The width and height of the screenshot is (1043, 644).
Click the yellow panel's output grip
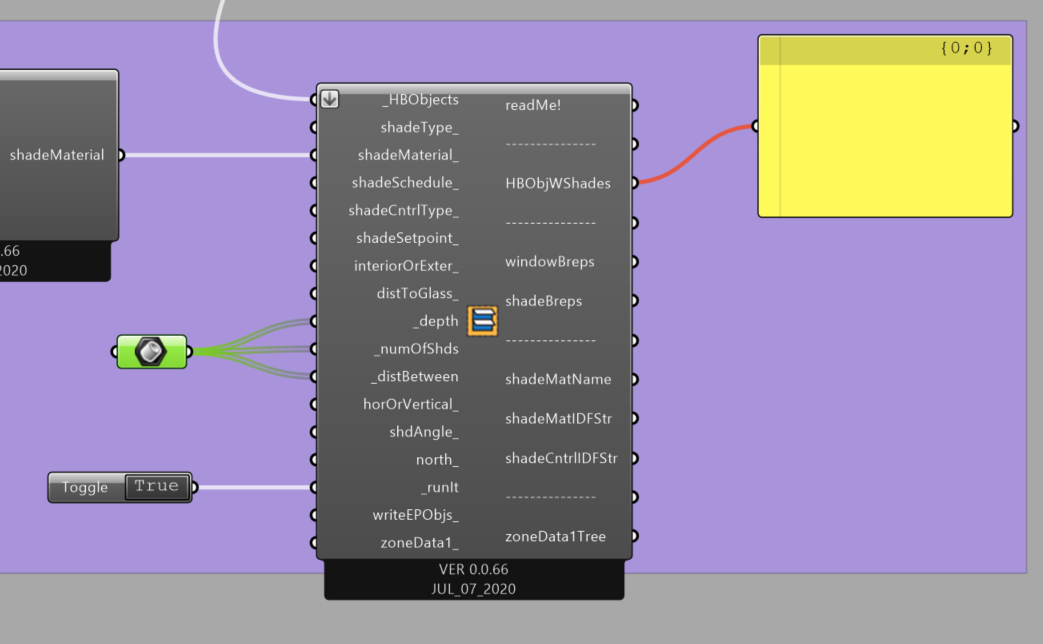[x=1015, y=126]
